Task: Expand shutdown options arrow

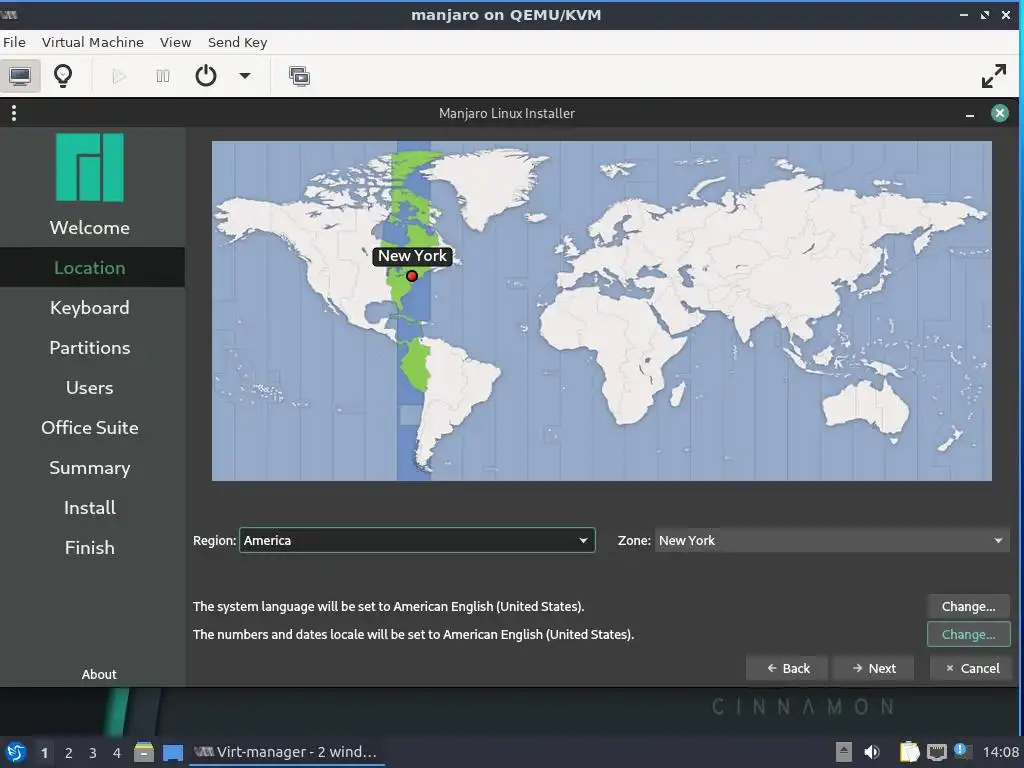Action: click(245, 76)
